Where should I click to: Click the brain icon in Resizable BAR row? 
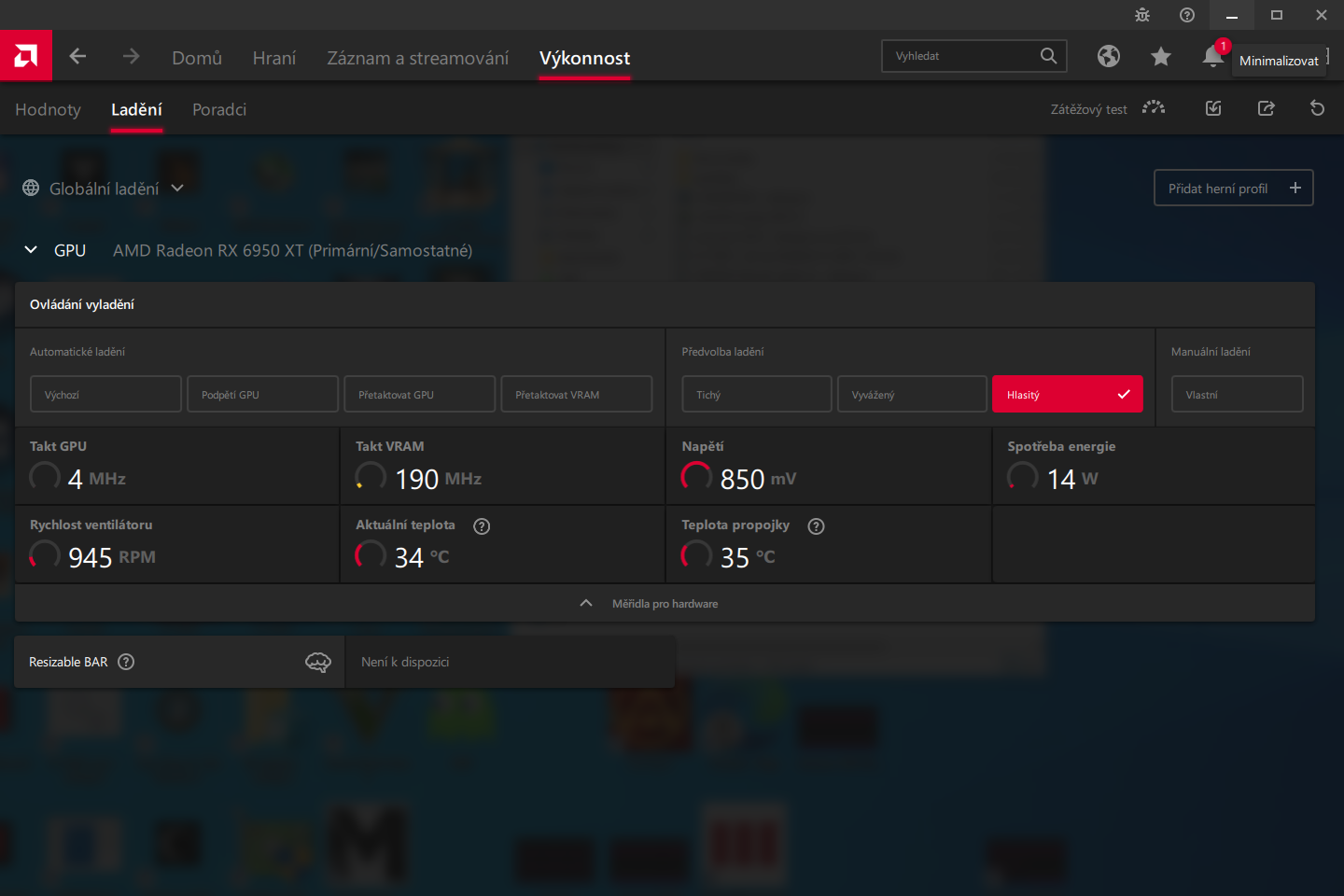pyautogui.click(x=318, y=662)
